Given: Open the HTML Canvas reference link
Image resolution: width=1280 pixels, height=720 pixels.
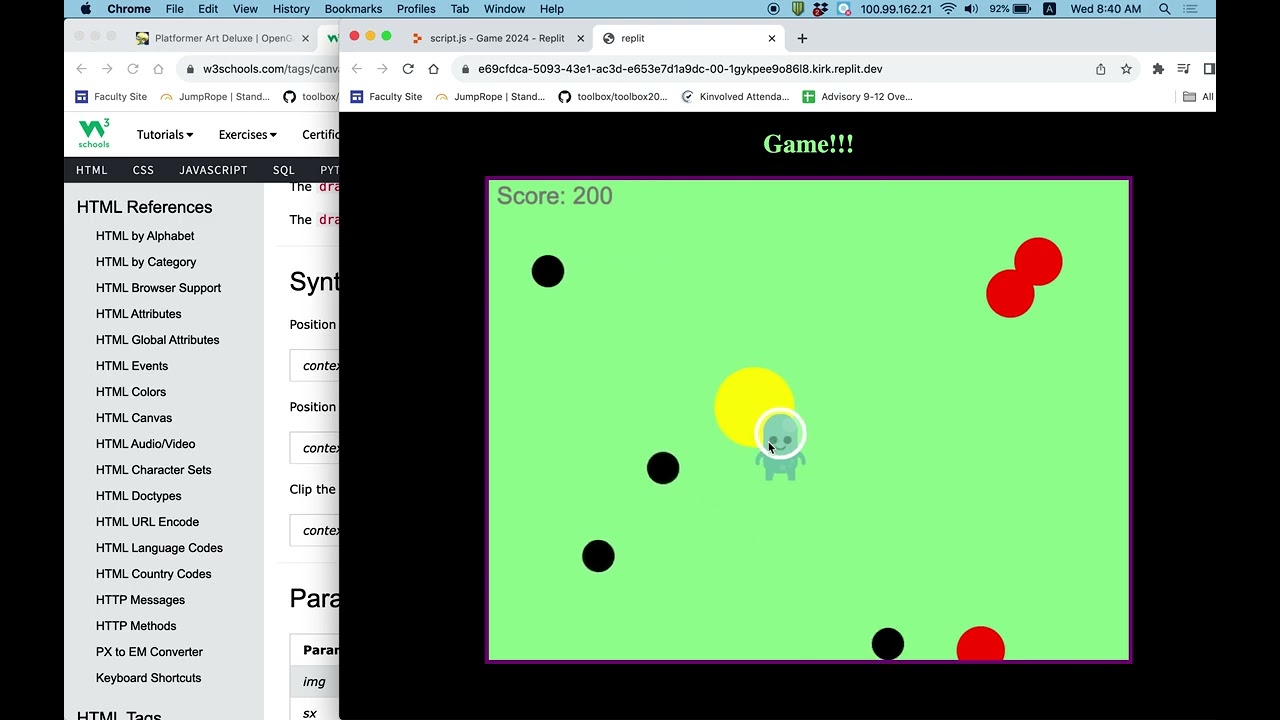Looking at the screenshot, I should click(134, 418).
